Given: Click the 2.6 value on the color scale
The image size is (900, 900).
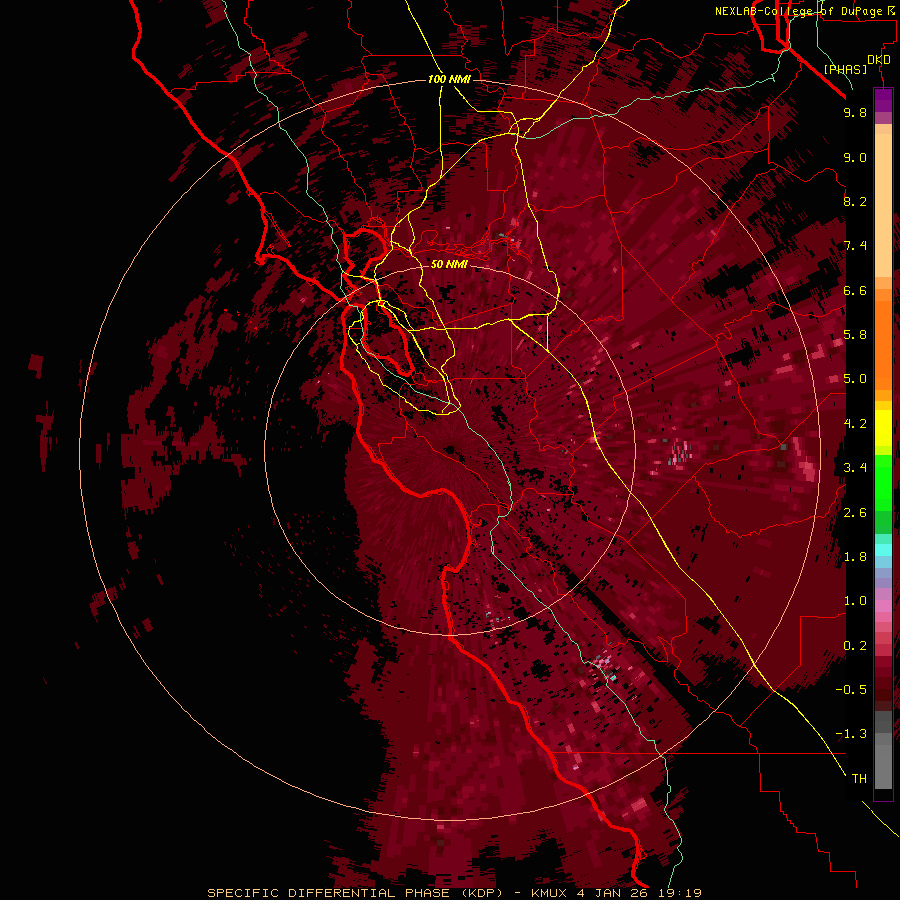Looking at the screenshot, I should [x=855, y=513].
